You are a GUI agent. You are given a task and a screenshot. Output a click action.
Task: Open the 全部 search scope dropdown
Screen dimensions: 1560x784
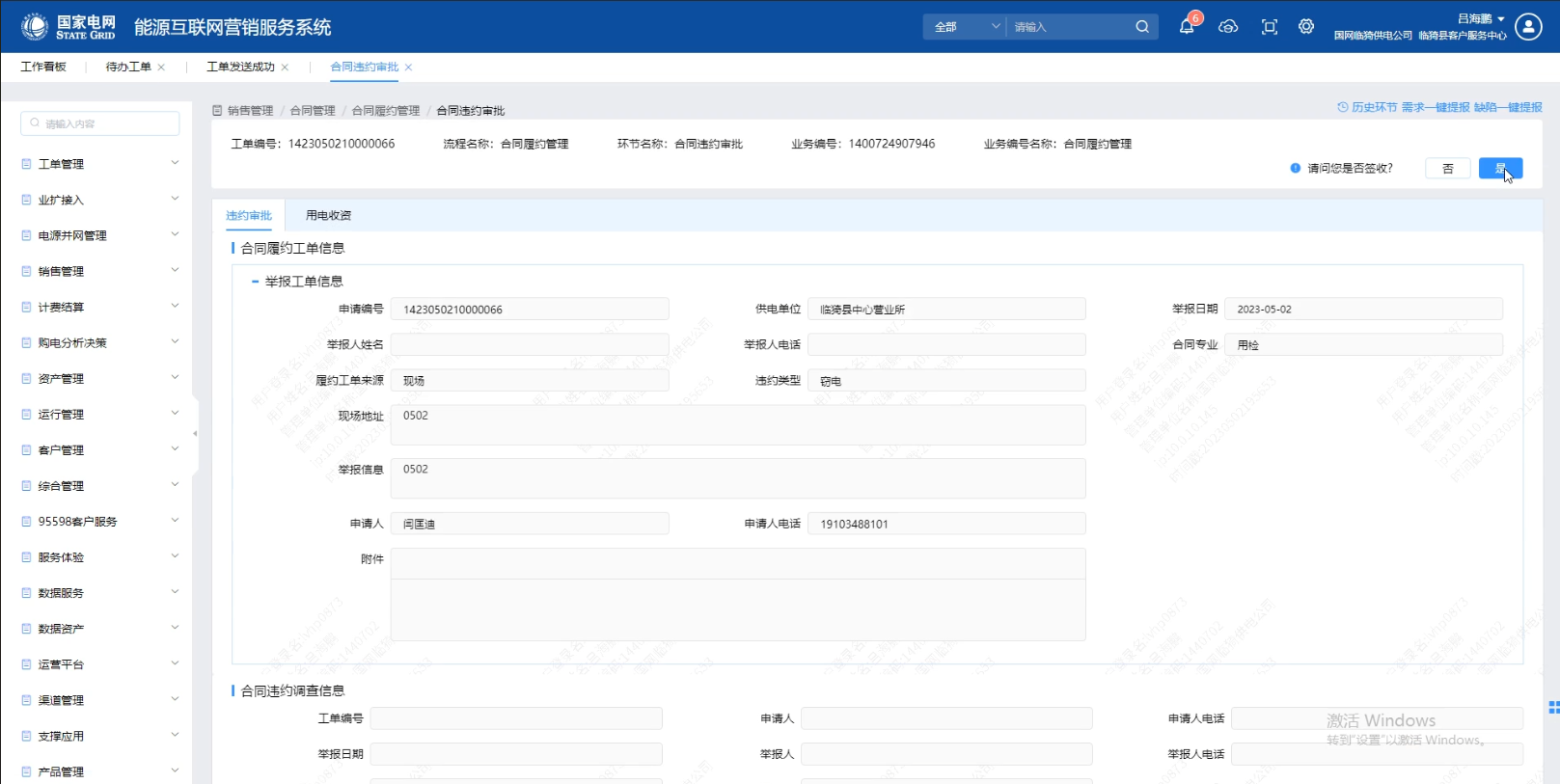[965, 27]
